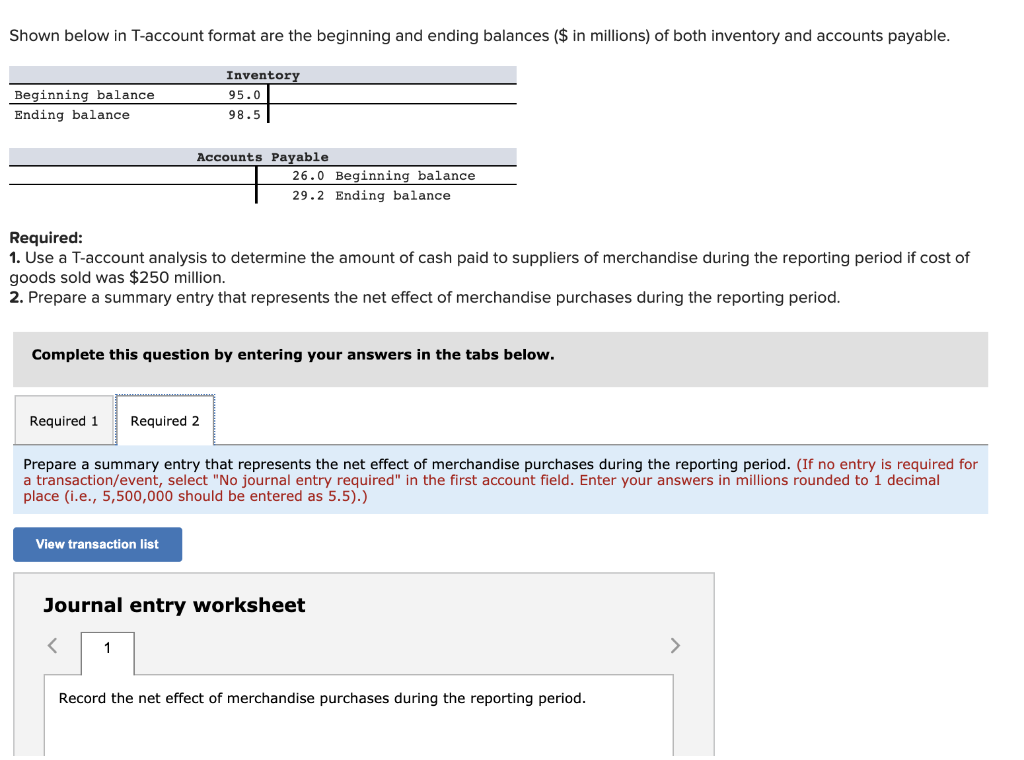
Task: Click the Inventory T-account header
Action: coord(262,74)
